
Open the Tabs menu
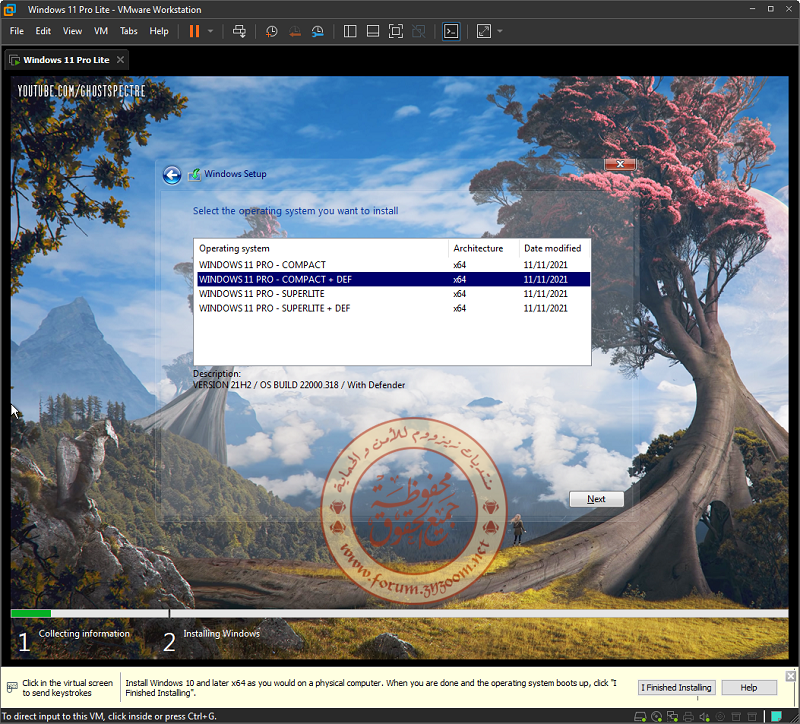click(x=129, y=31)
